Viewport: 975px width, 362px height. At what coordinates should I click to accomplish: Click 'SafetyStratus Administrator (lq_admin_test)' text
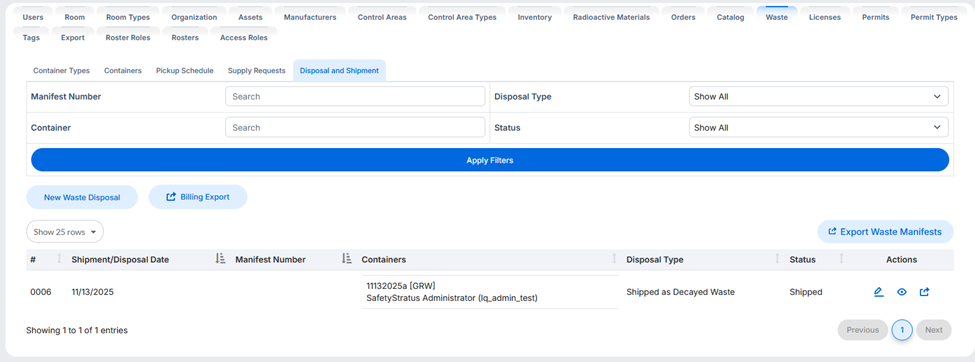pyautogui.click(x=452, y=298)
